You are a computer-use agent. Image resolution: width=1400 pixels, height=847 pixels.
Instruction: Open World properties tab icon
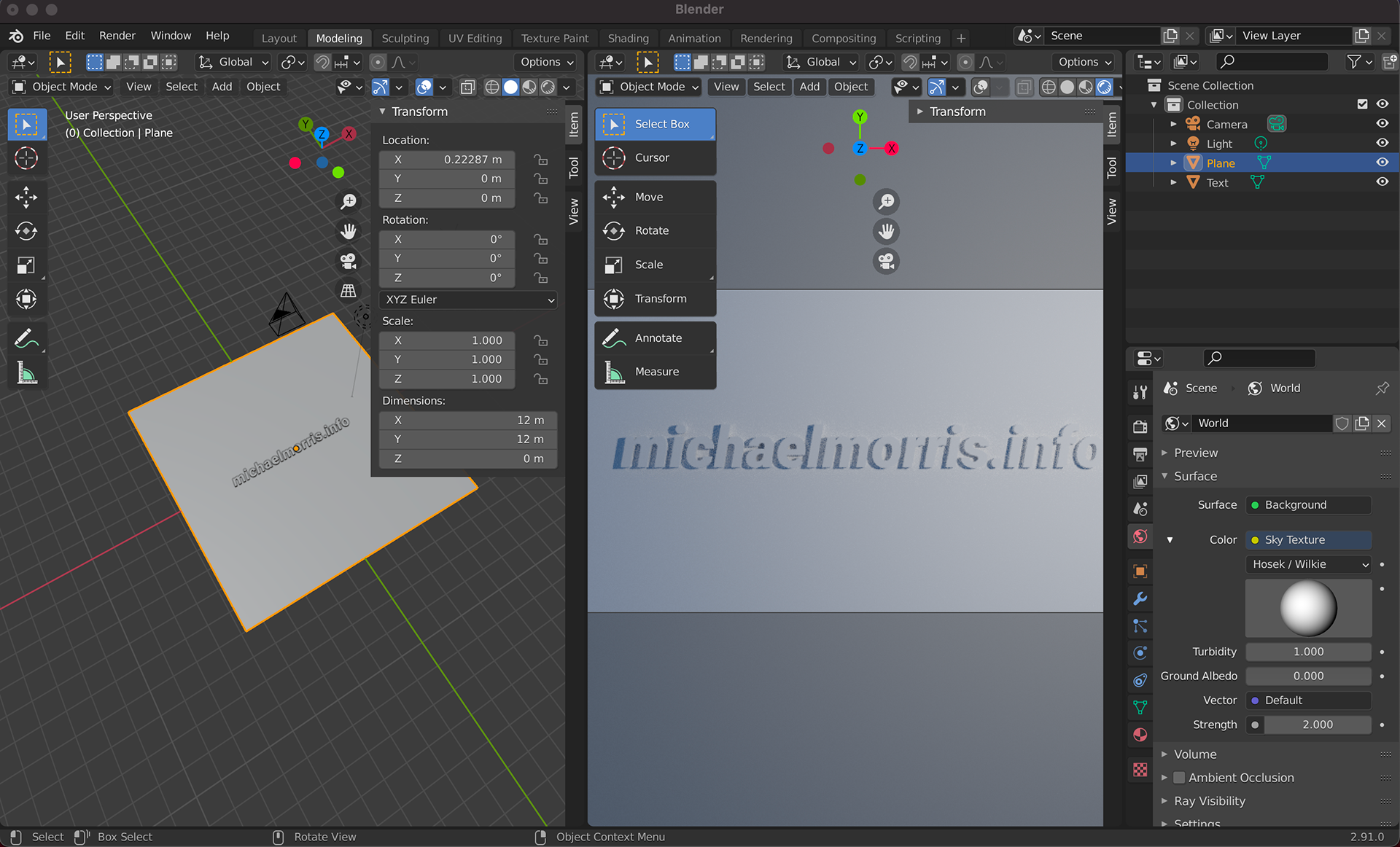[x=1140, y=537]
